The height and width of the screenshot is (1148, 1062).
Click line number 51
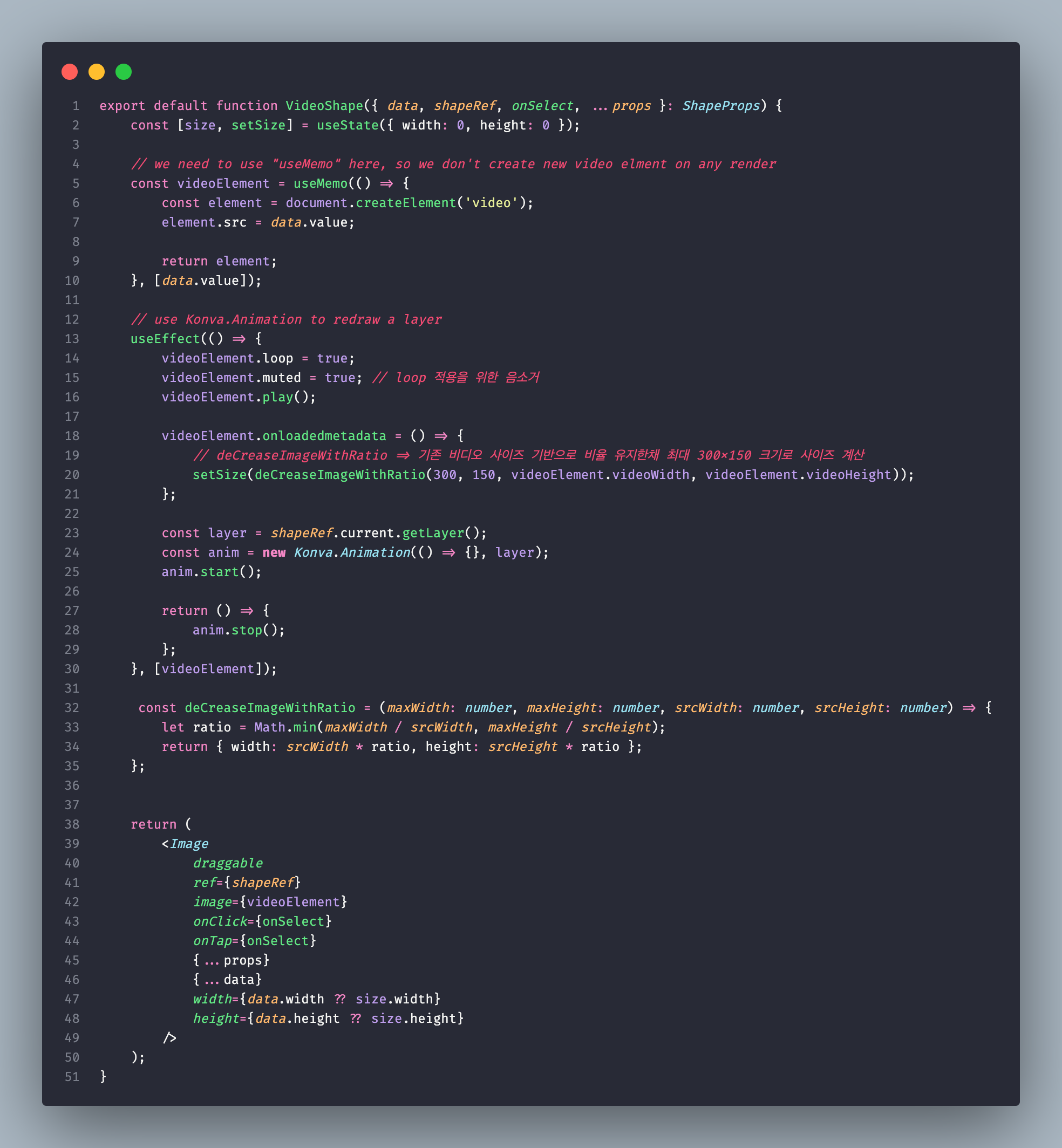tap(72, 1077)
